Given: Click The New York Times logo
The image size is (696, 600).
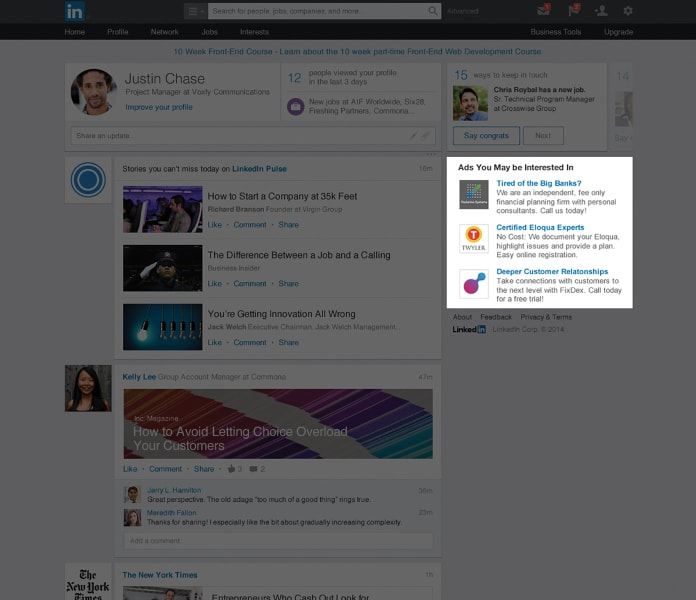Looking at the screenshot, I should [x=88, y=582].
